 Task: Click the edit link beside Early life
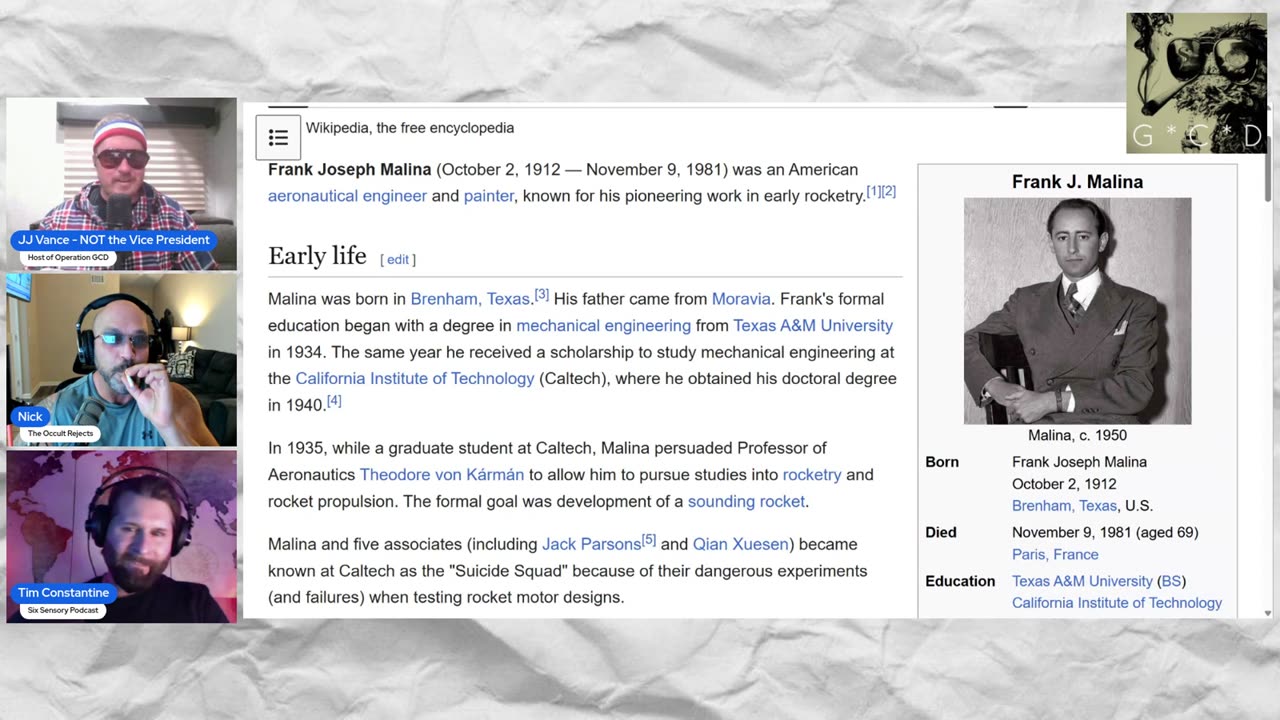pos(398,259)
